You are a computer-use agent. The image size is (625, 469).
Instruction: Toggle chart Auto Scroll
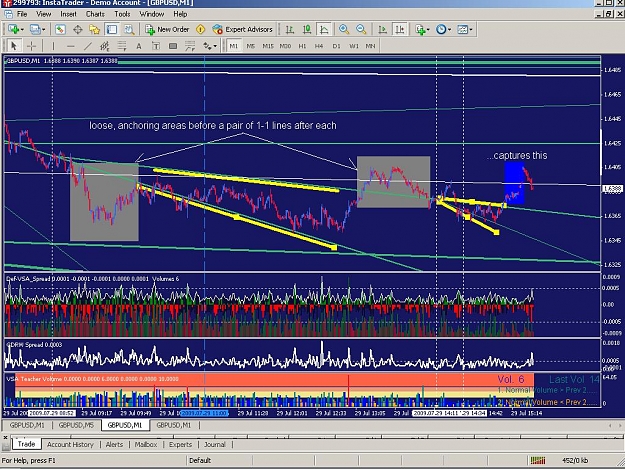coord(382,29)
